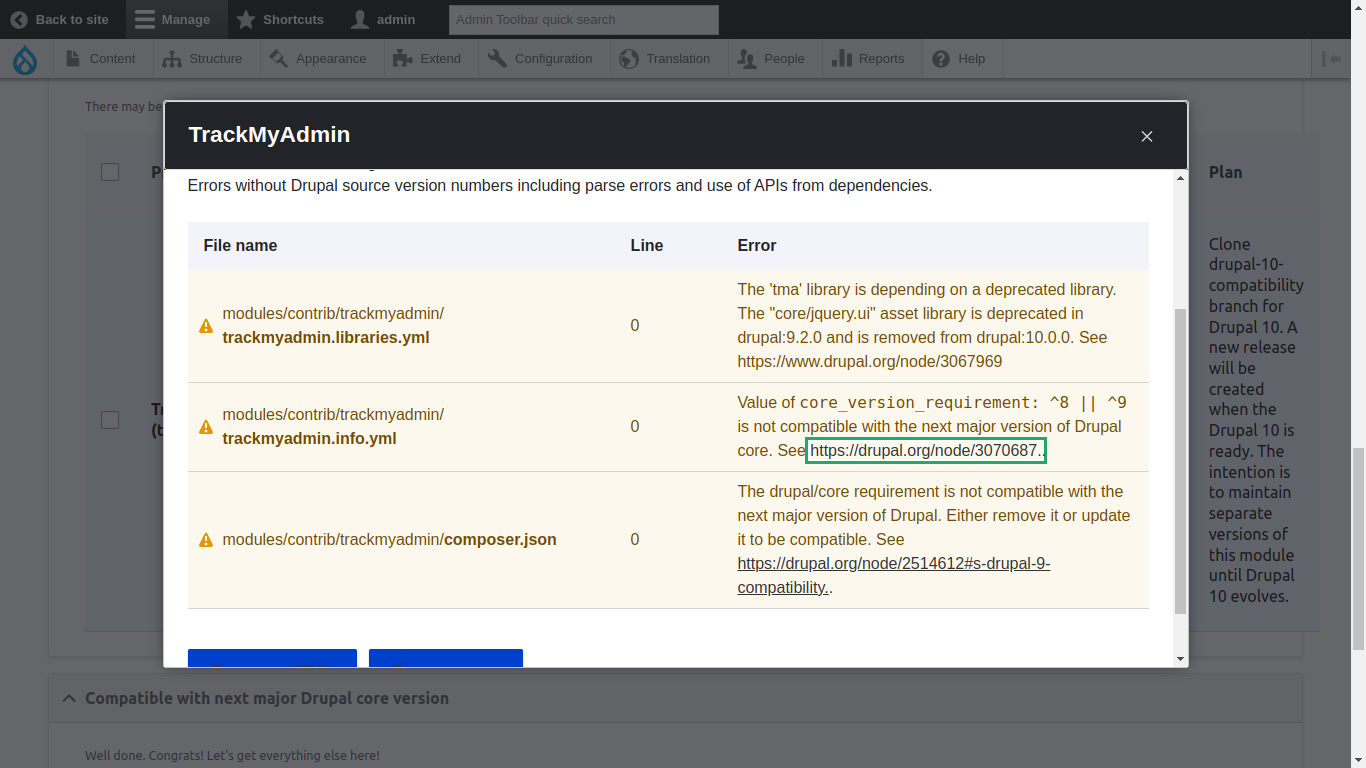This screenshot has width=1366, height=768.
Task: Toggle toolbar orientation icon at right
Action: coord(1331,59)
